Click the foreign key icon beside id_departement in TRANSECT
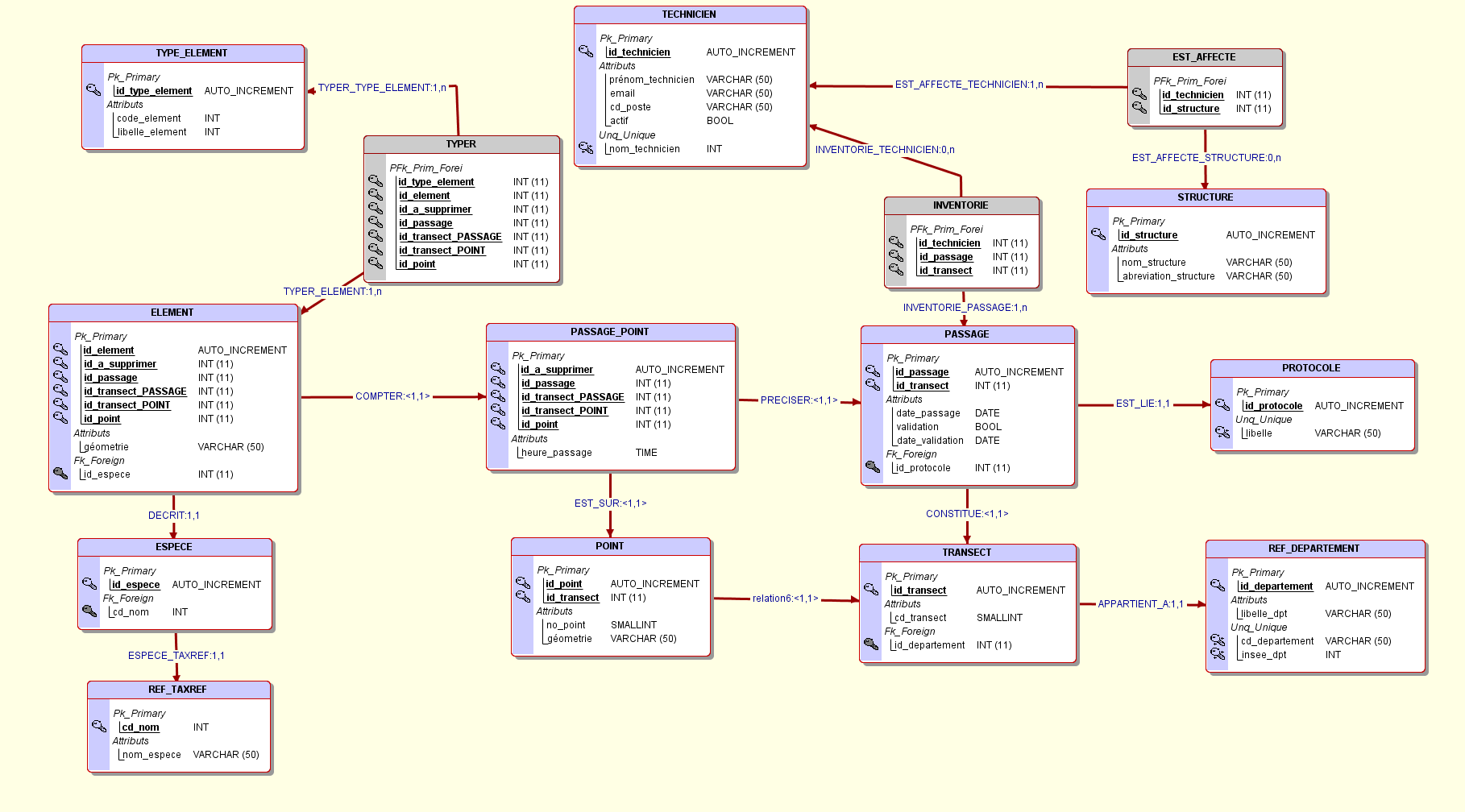The height and width of the screenshot is (812, 1465). pyautogui.click(x=871, y=644)
